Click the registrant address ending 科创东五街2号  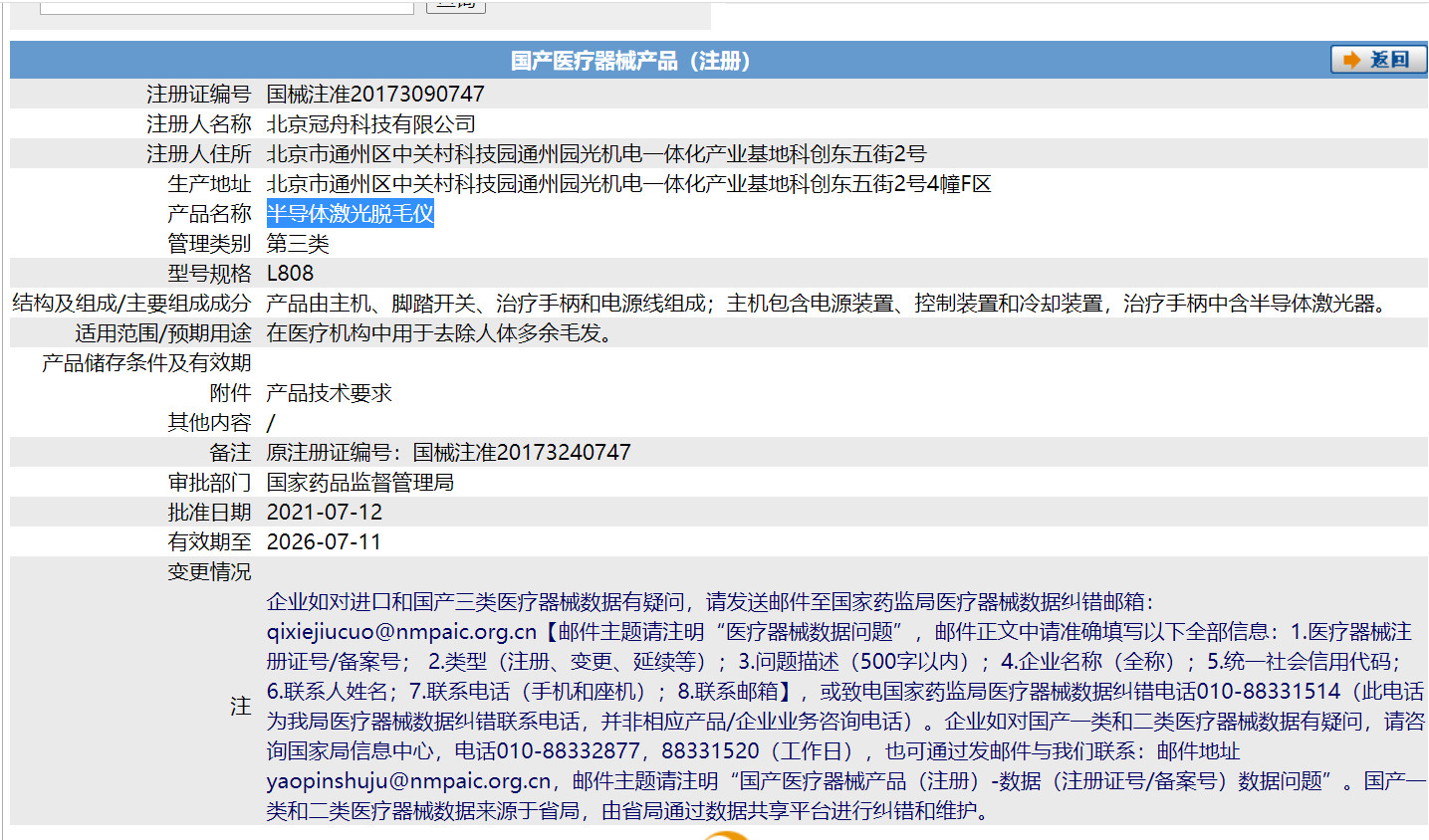pyautogui.click(x=596, y=153)
